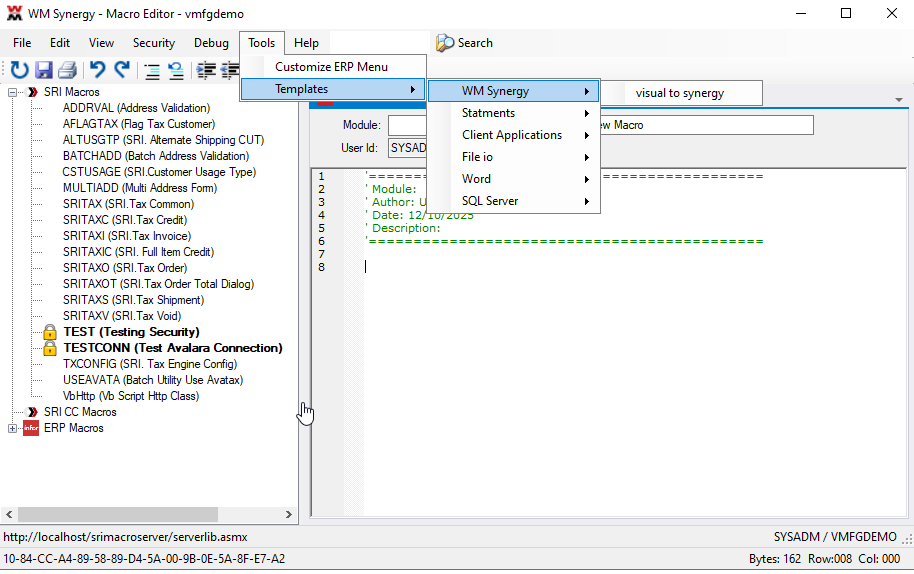Select SRITAXV (SRI.Tax Void) macro
The height and width of the screenshot is (574, 914).
click(x=122, y=316)
